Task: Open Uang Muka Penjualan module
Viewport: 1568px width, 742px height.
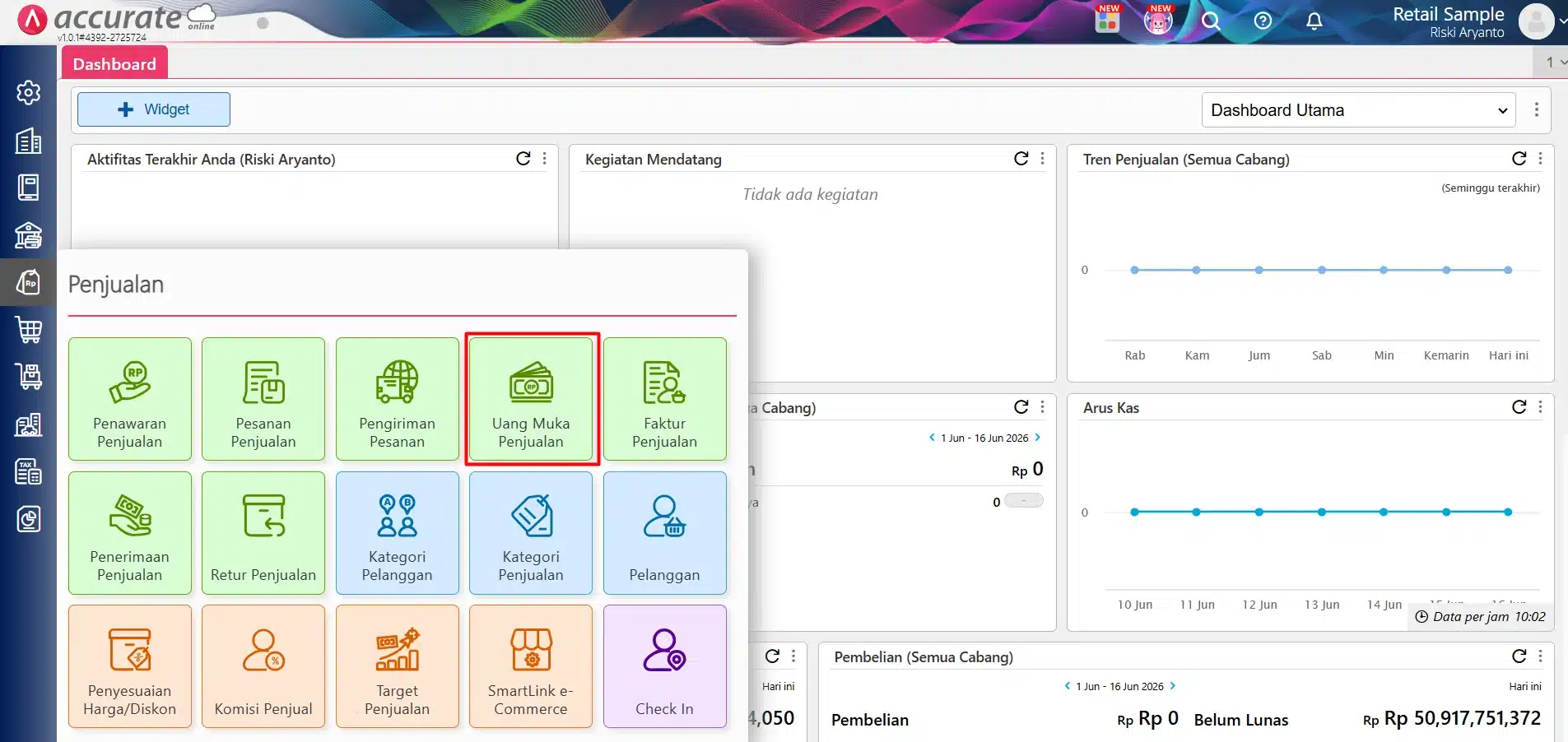Action: [x=531, y=399]
